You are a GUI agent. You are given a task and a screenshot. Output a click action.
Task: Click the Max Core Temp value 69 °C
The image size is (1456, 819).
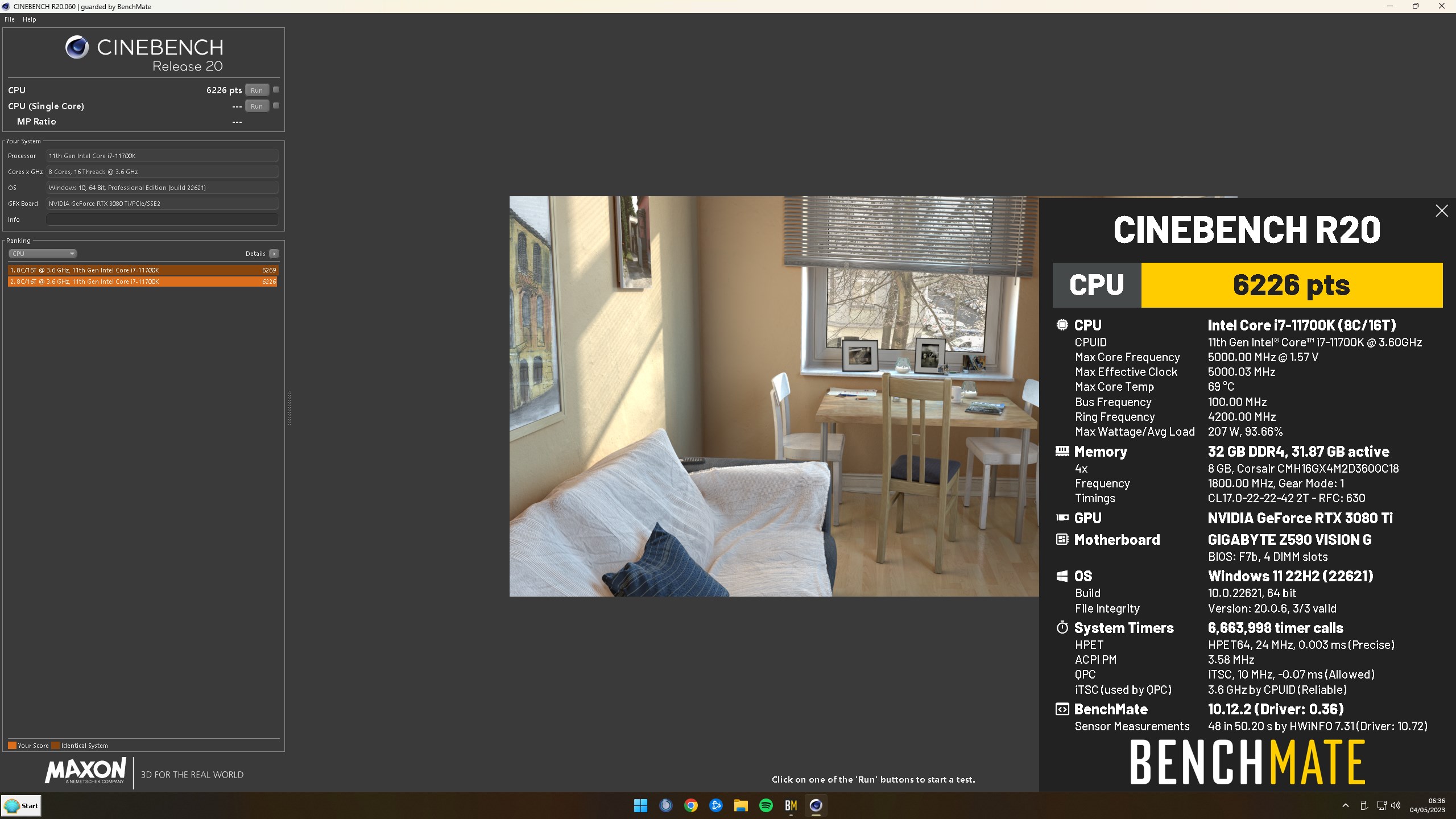point(1221,387)
